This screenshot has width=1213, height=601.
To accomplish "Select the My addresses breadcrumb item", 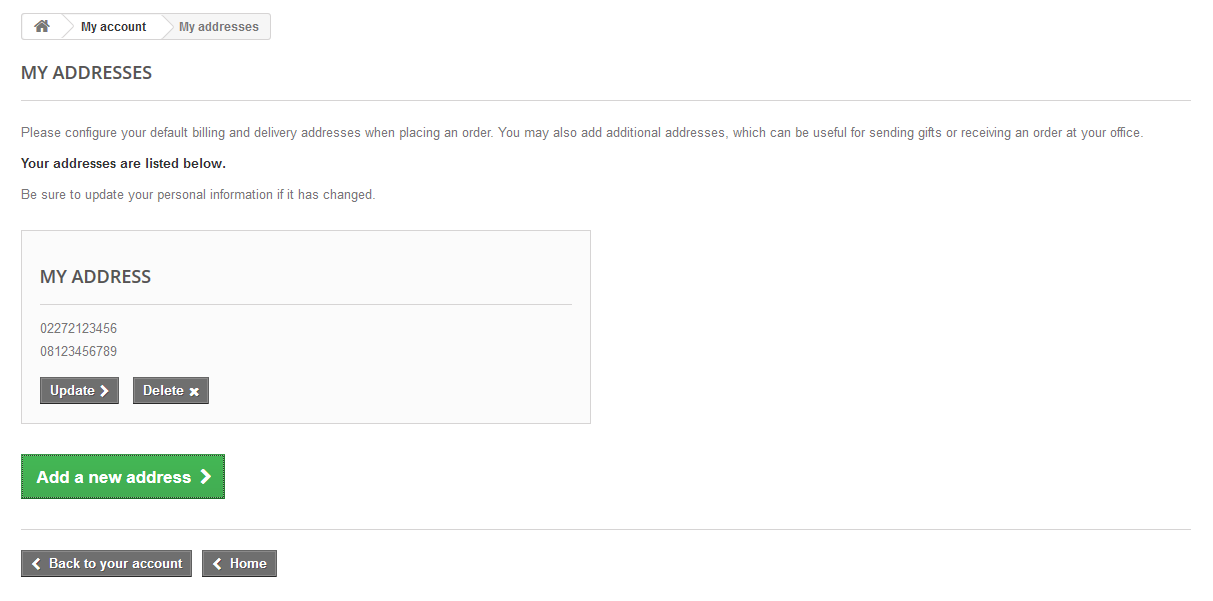I will pyautogui.click(x=218, y=27).
